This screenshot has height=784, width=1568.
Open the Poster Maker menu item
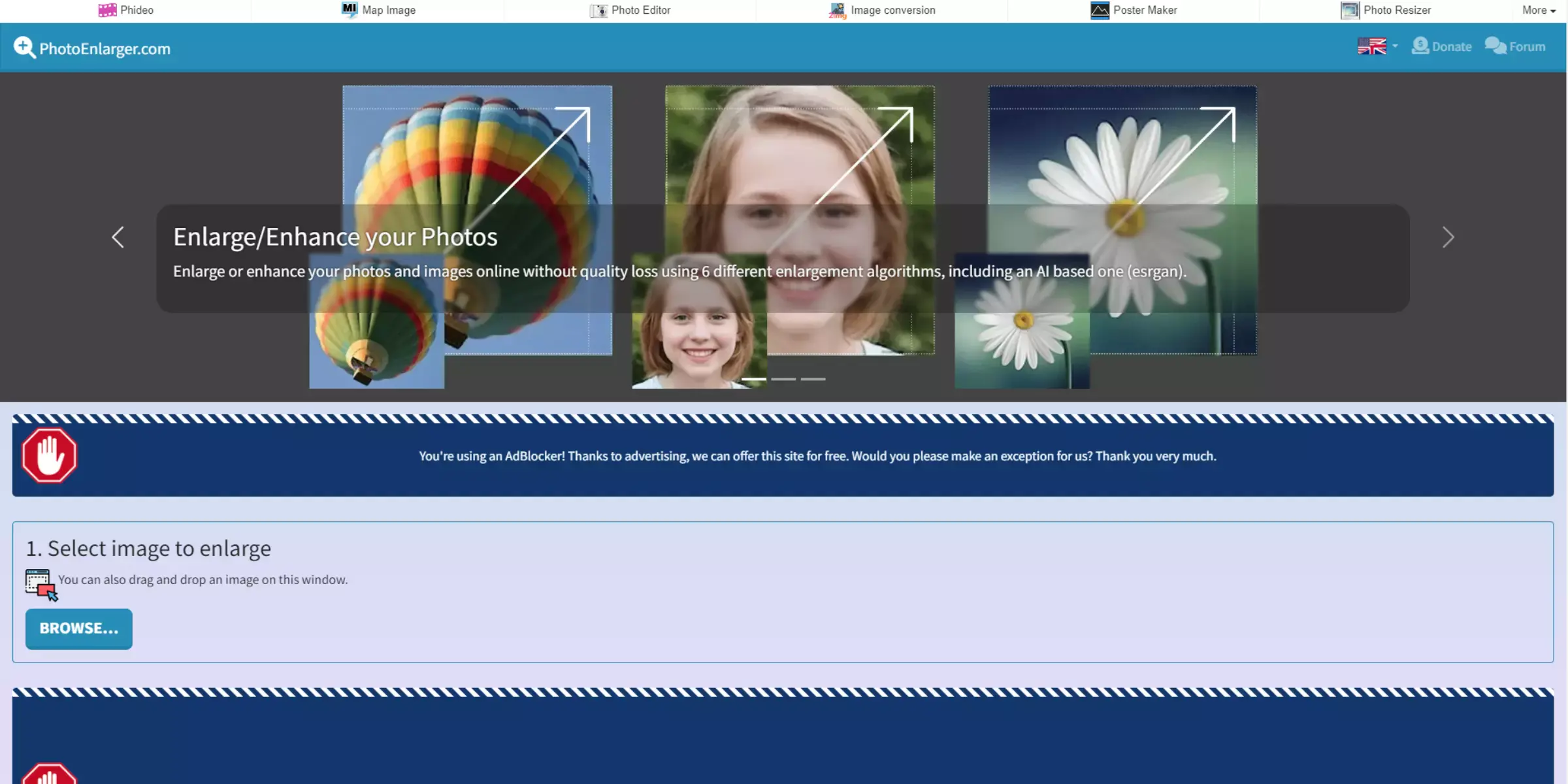[1134, 10]
